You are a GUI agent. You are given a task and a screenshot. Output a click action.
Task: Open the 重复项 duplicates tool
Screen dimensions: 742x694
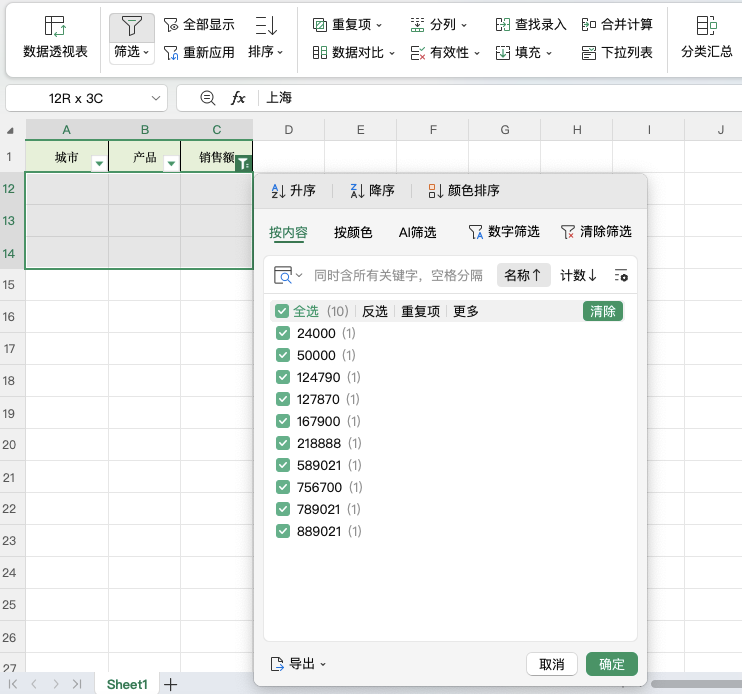[x=347, y=25]
